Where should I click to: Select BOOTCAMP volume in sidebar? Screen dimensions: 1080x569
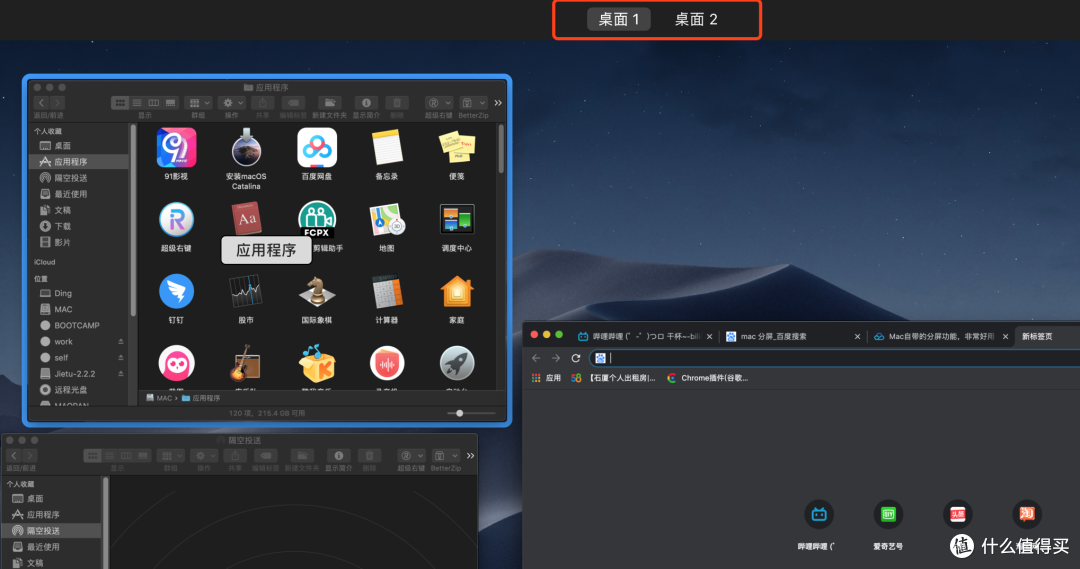(x=79, y=325)
